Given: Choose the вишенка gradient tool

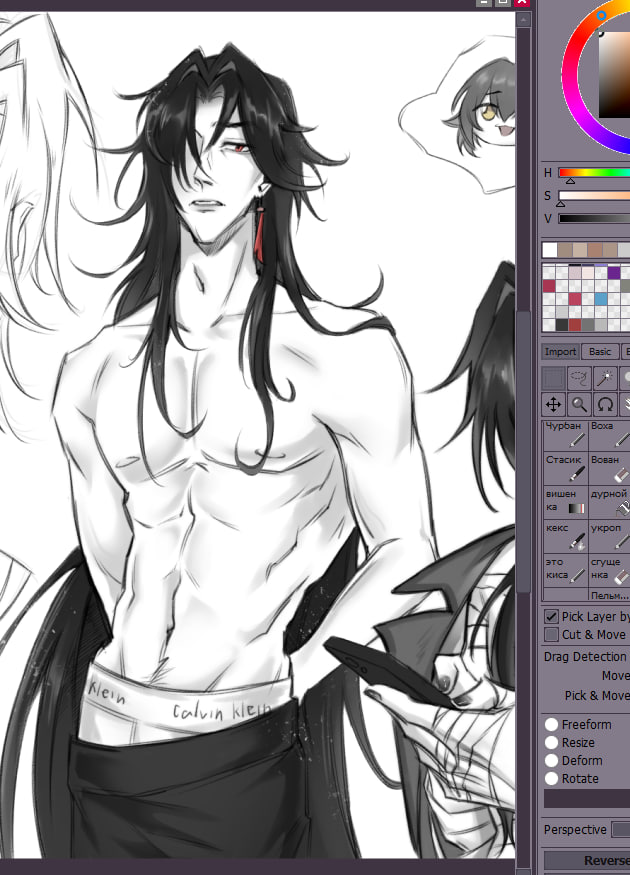Looking at the screenshot, I should click(x=565, y=502).
